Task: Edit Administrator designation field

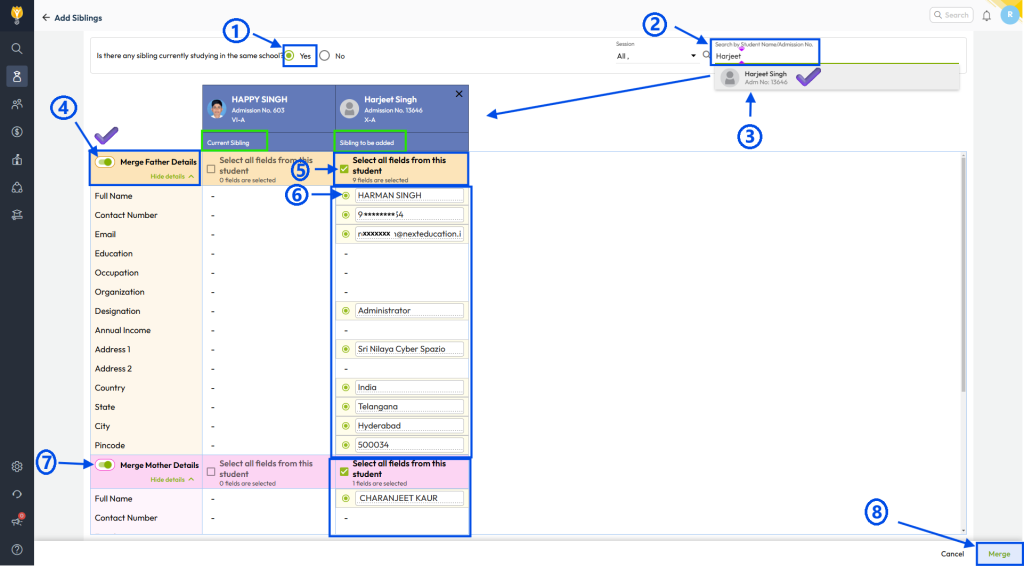Action: click(x=409, y=311)
